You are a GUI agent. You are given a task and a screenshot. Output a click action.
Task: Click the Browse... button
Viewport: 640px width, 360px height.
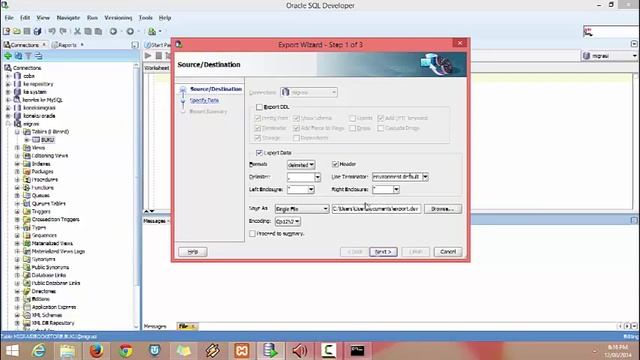pos(443,209)
